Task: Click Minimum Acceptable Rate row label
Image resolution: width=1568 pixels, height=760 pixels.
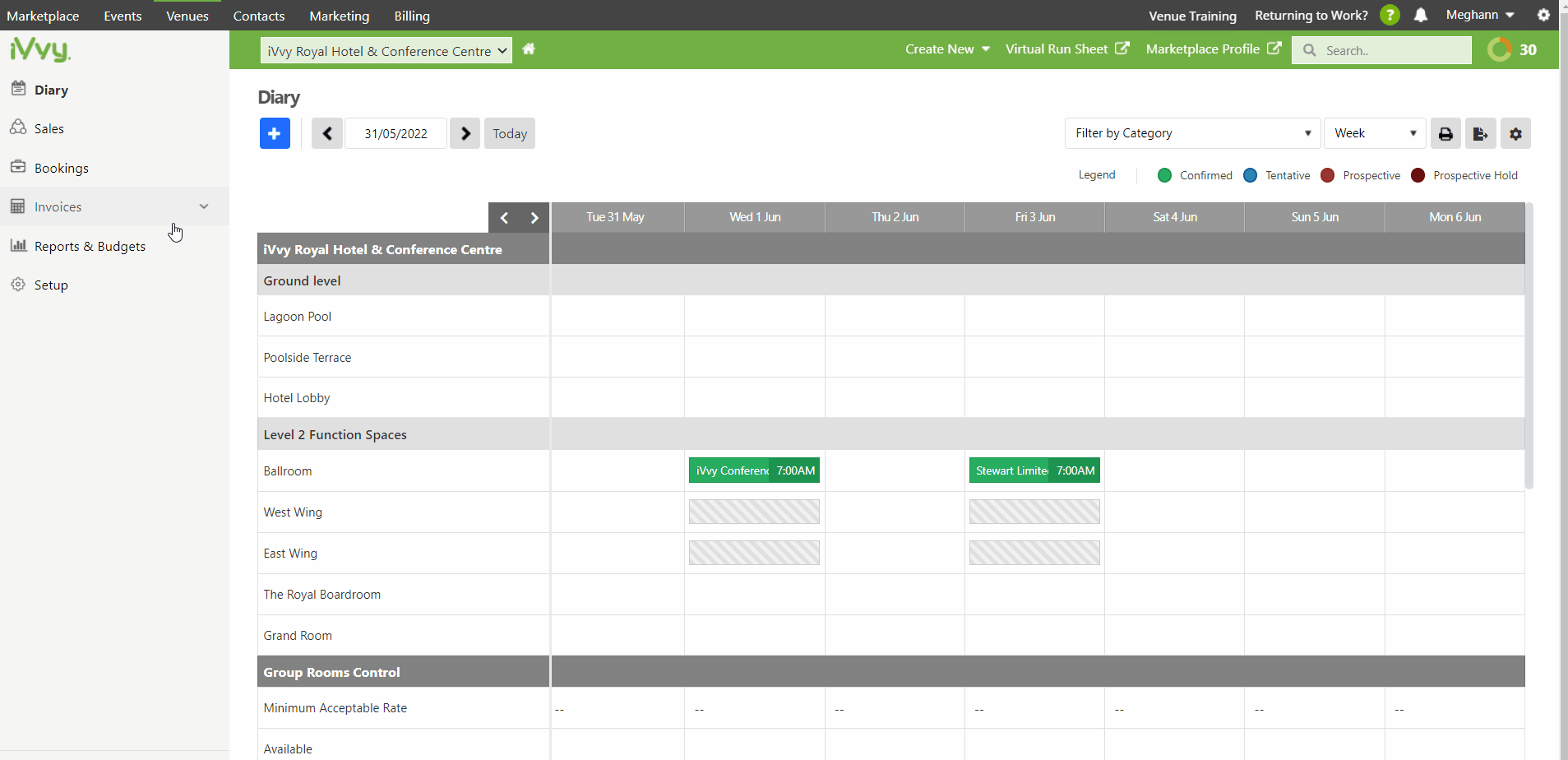Action: 335,708
